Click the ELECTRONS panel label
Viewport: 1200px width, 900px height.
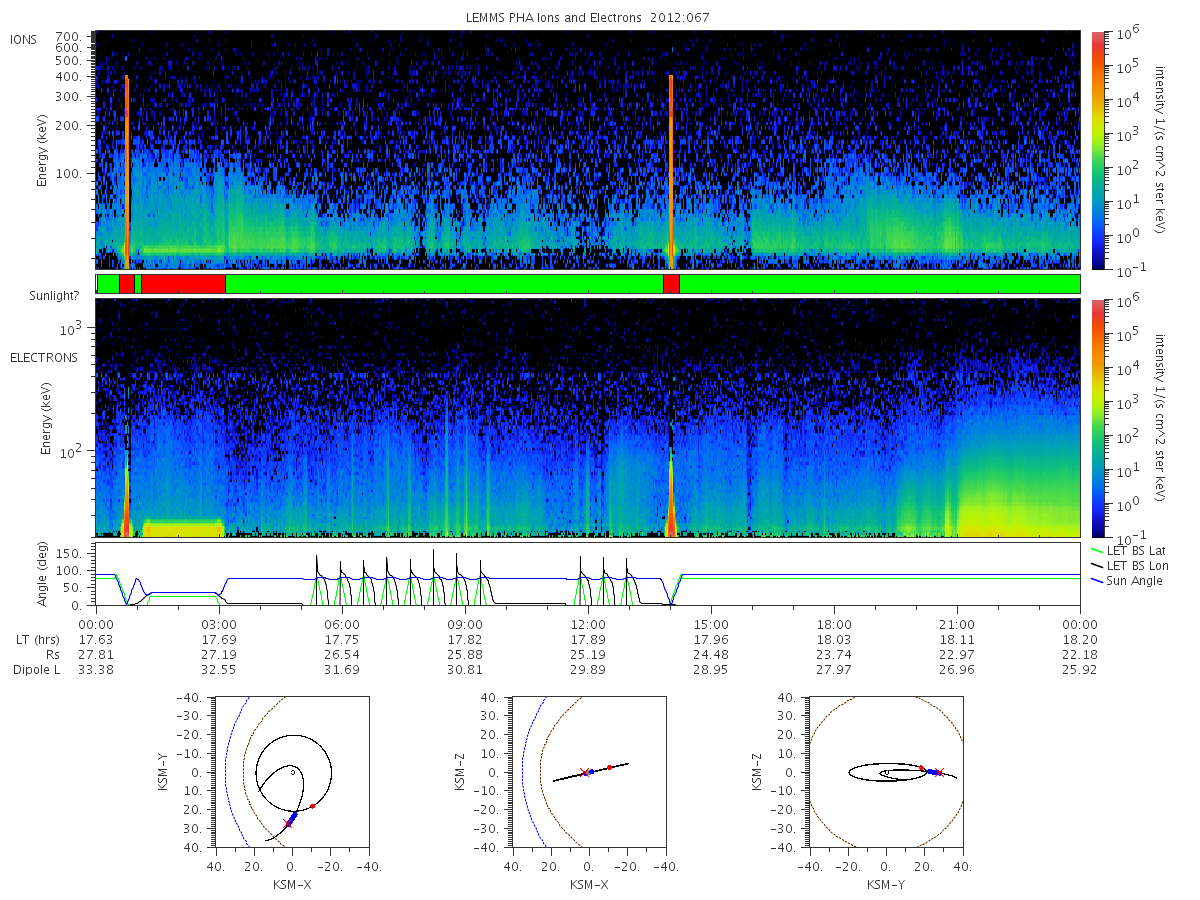(44, 357)
